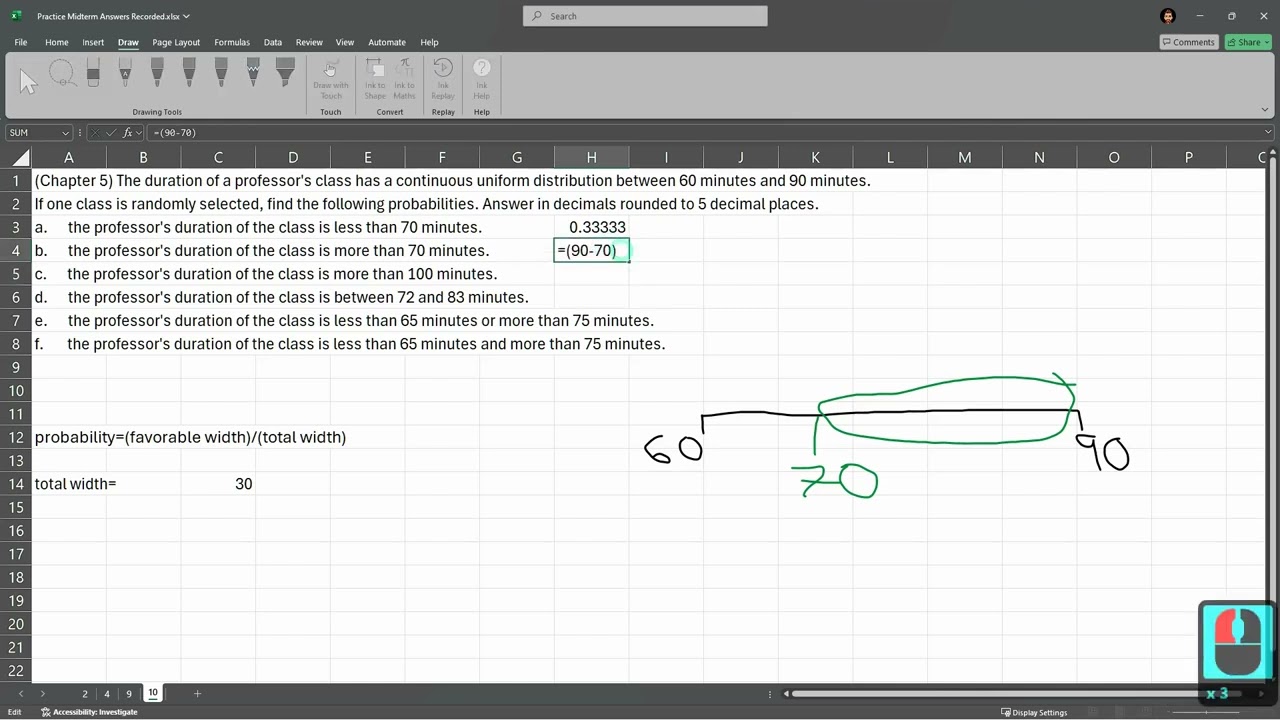Click the Ink to Maths button

[404, 79]
